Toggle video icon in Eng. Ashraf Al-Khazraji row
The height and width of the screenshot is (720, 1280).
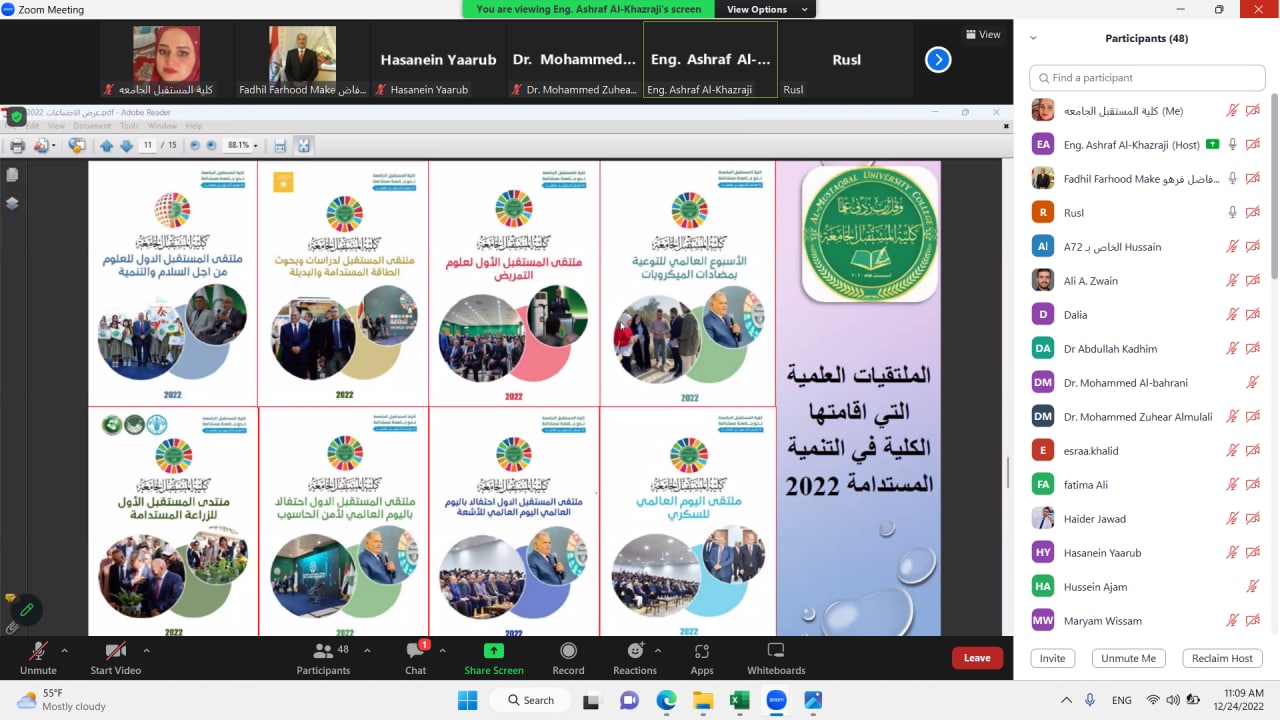(1253, 145)
